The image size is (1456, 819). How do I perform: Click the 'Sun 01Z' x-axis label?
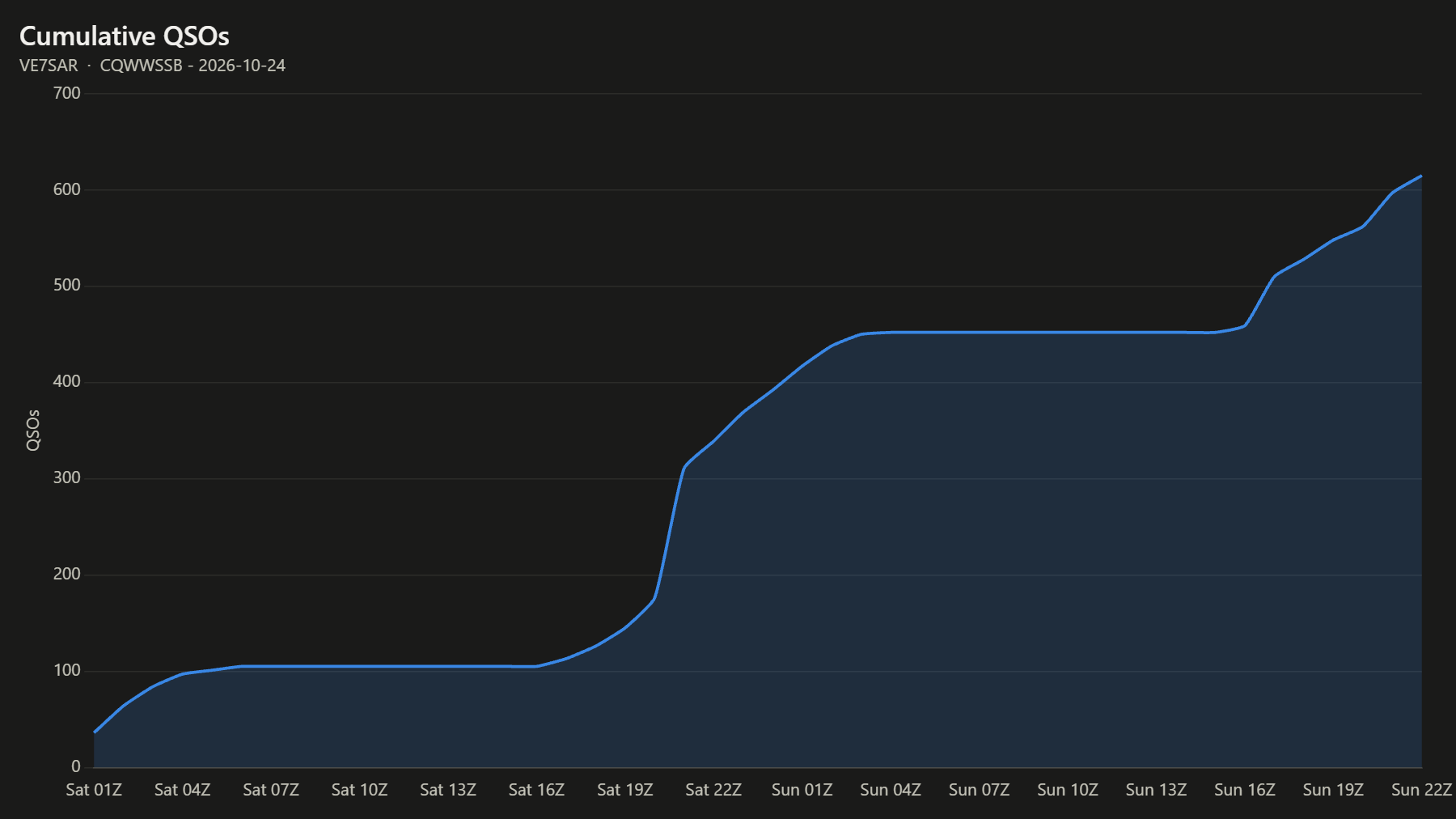[802, 790]
